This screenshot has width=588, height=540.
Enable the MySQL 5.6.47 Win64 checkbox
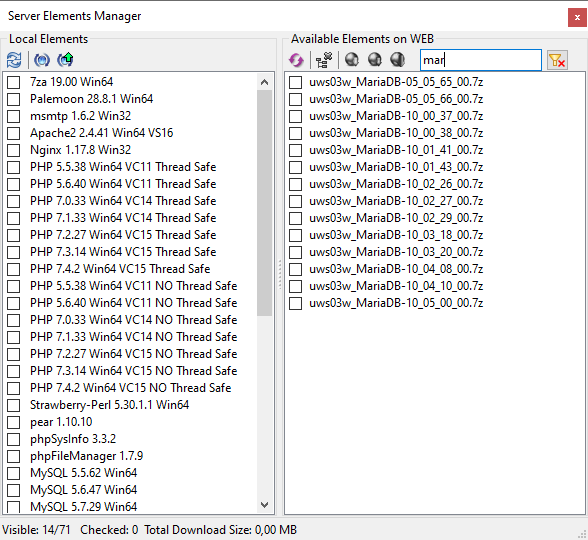[x=14, y=490]
